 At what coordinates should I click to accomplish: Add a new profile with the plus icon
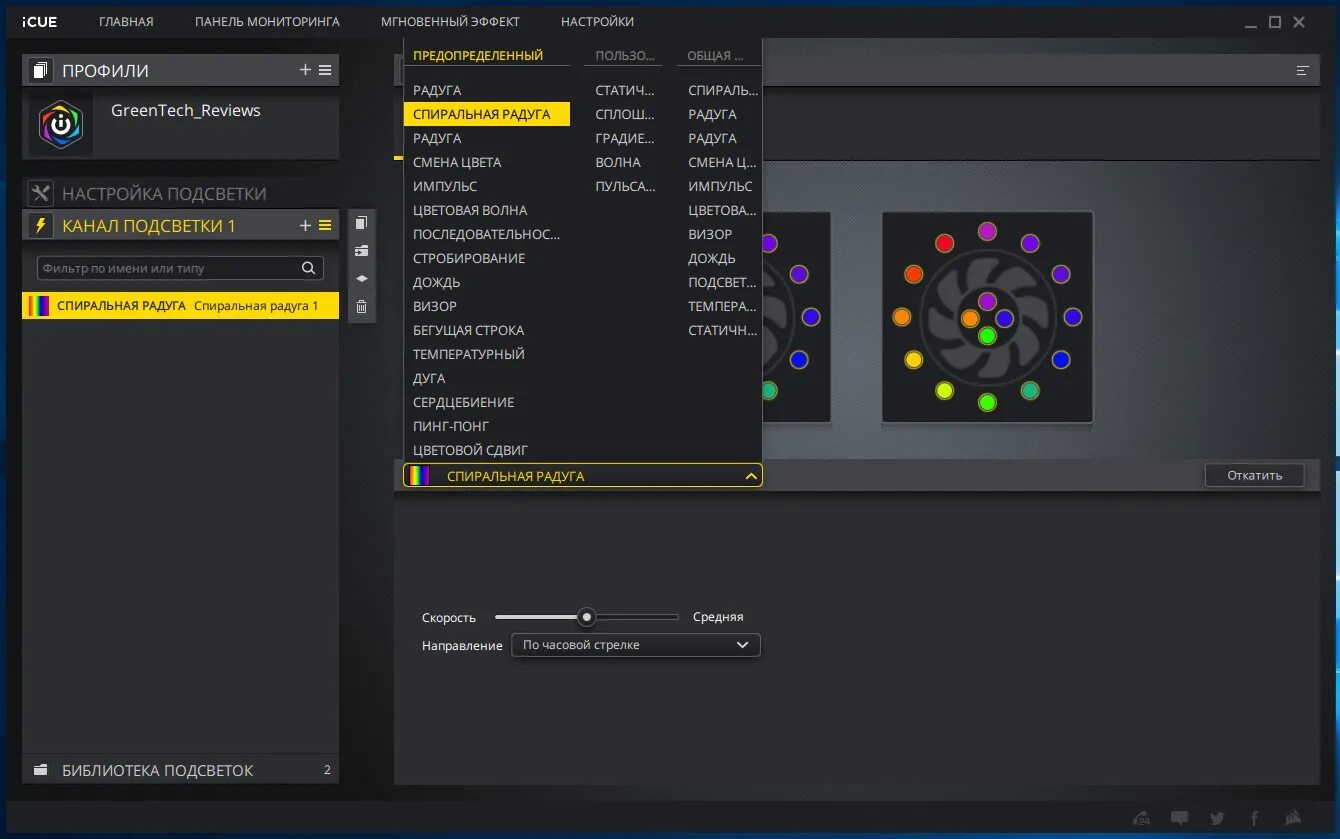click(x=305, y=70)
